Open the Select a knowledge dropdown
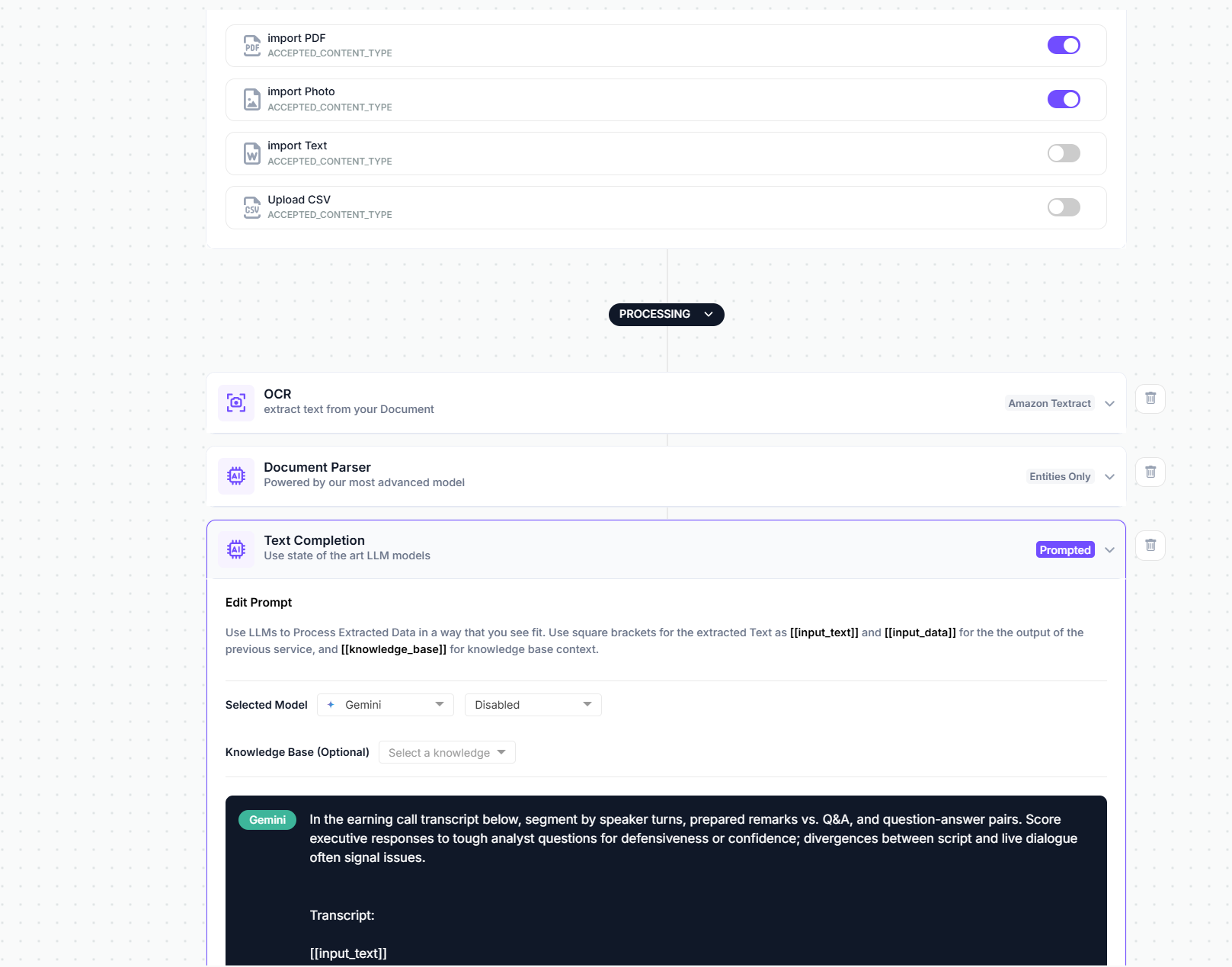The width and height of the screenshot is (1232, 967). click(446, 753)
